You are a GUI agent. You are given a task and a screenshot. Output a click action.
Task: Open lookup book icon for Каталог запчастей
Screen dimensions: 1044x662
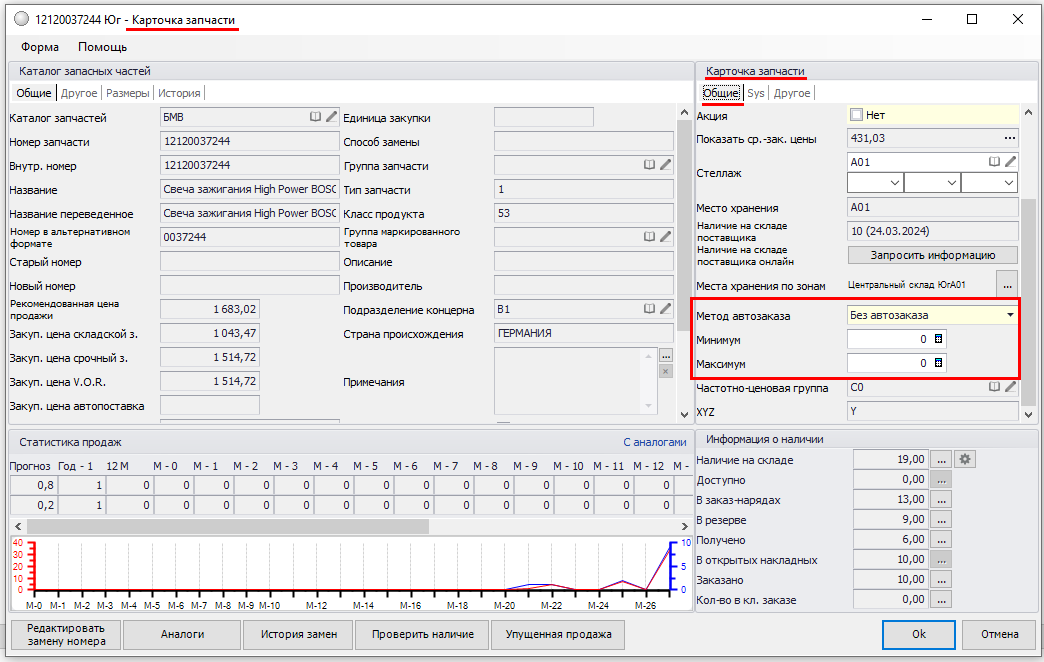click(316, 117)
